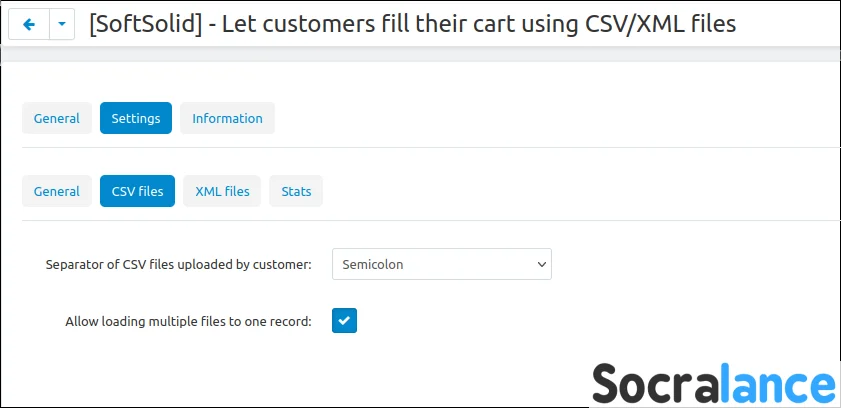Image resolution: width=841 pixels, height=408 pixels.
Task: Uncheck Allow loading multiple files checkbox
Action: point(344,321)
